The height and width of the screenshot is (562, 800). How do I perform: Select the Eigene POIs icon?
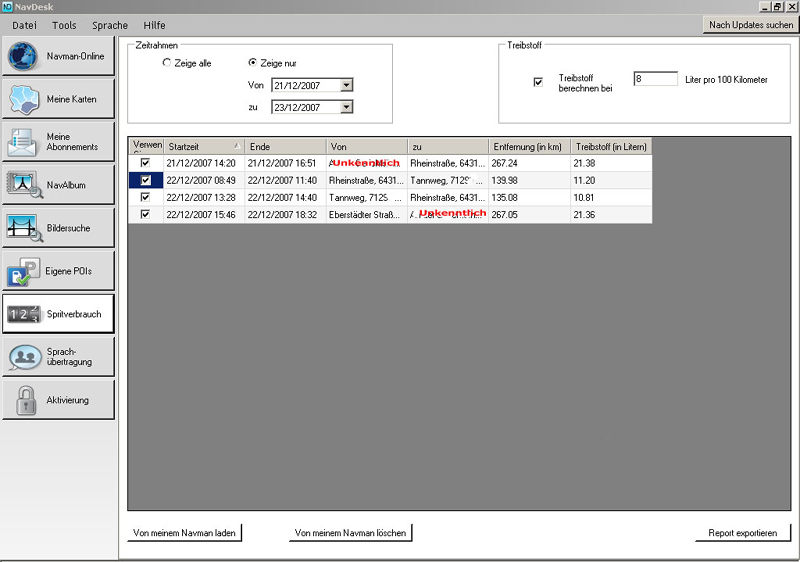click(24, 271)
